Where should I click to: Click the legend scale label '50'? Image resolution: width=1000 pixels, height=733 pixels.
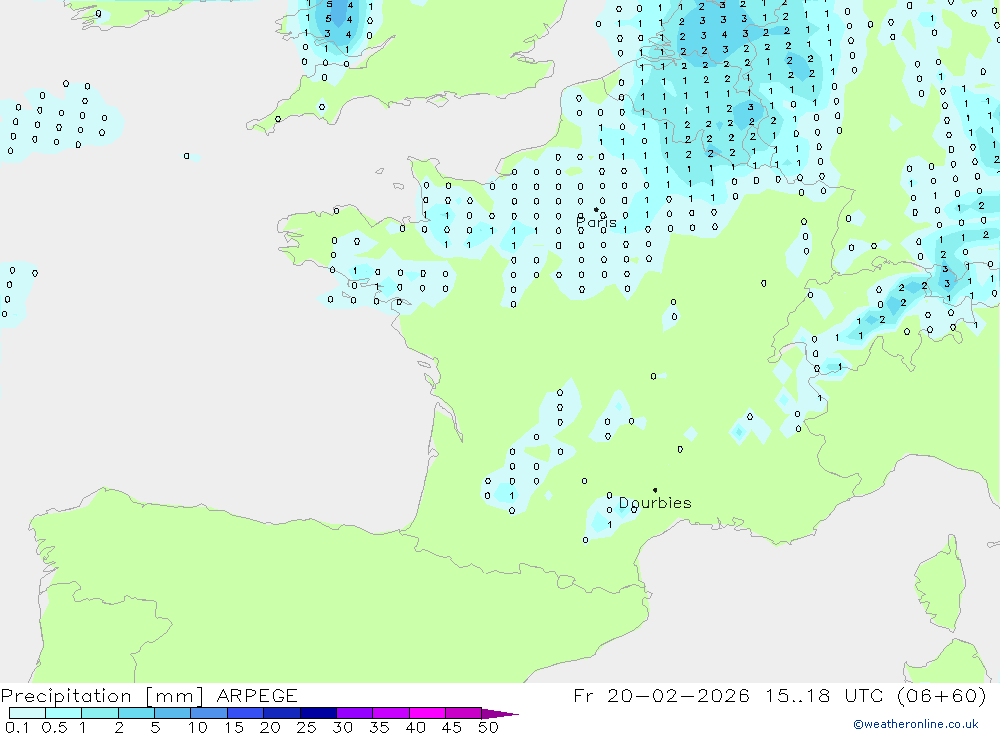point(488,727)
